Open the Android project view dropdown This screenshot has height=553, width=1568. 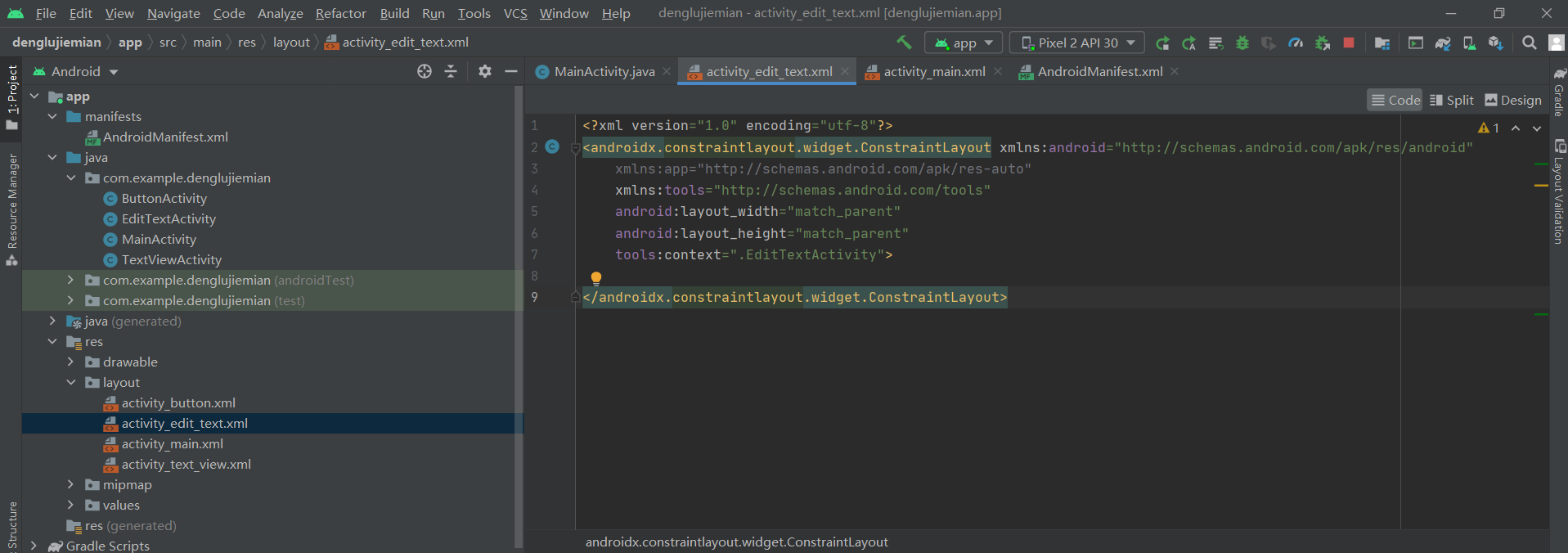coord(76,71)
